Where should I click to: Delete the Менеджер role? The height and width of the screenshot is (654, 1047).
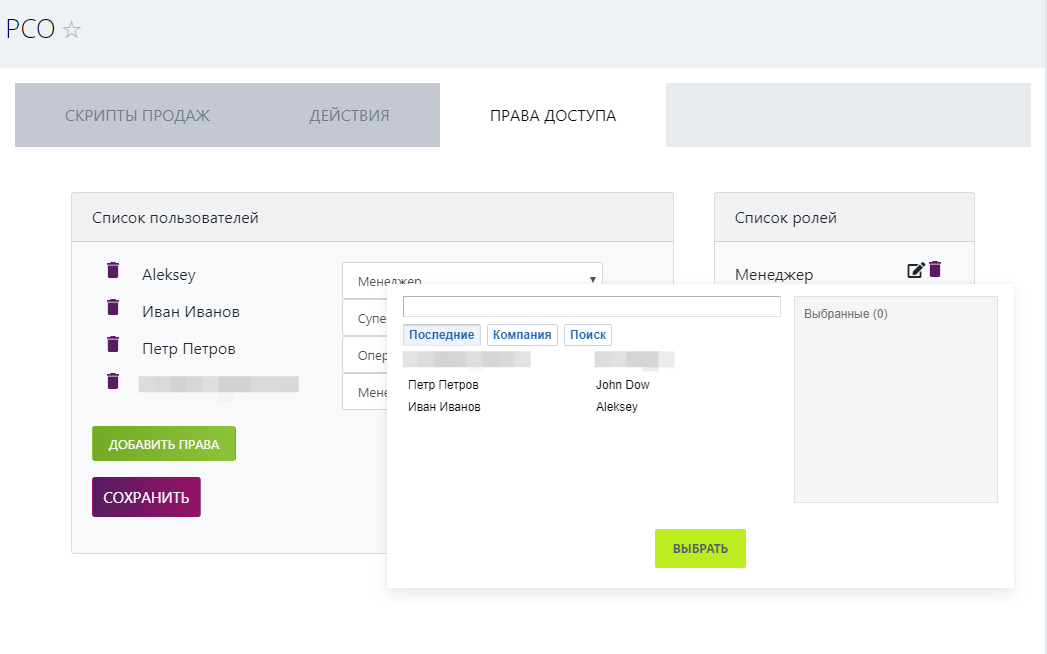coord(935,269)
